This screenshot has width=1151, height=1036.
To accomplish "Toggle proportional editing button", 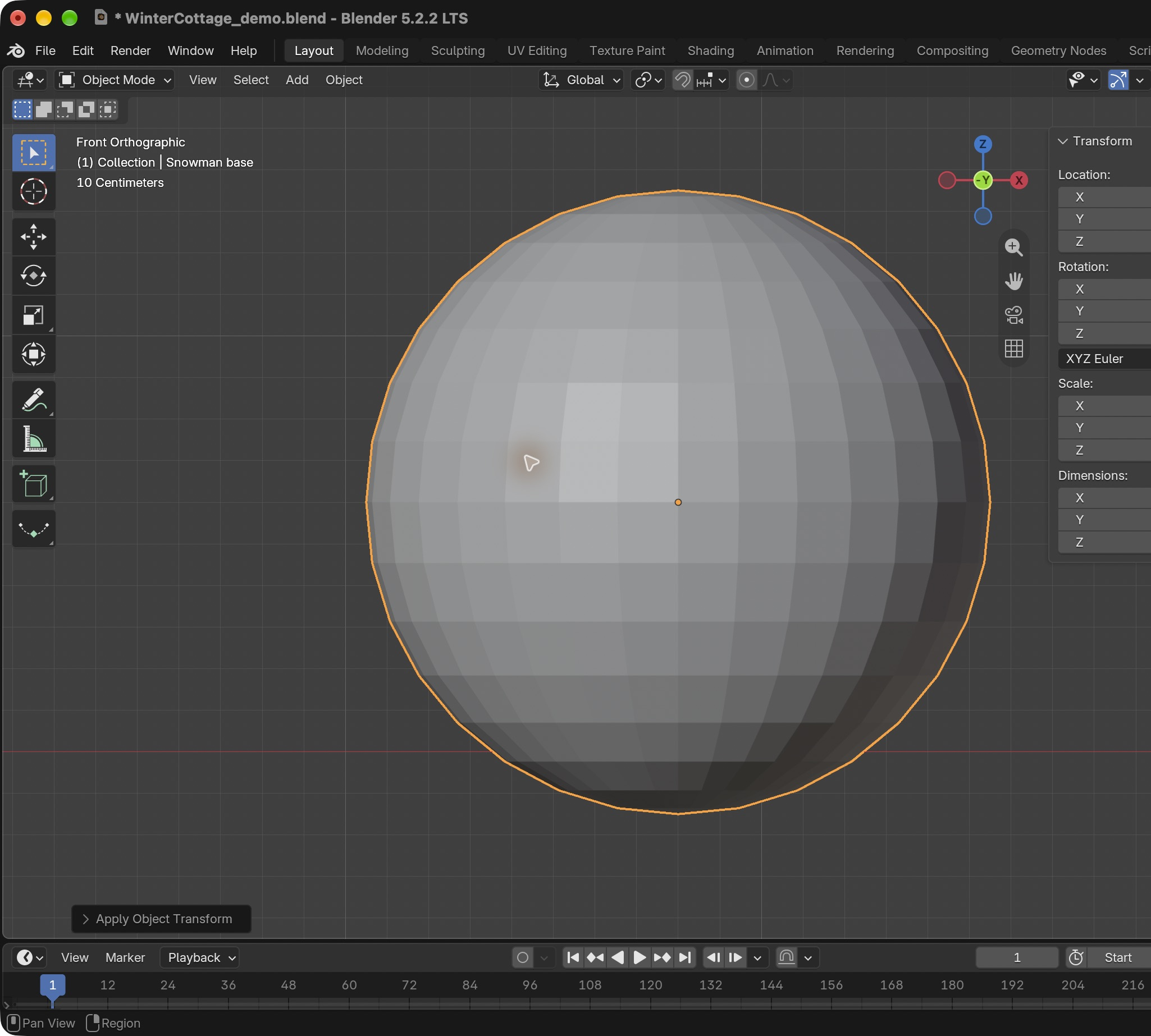I will pyautogui.click(x=747, y=80).
